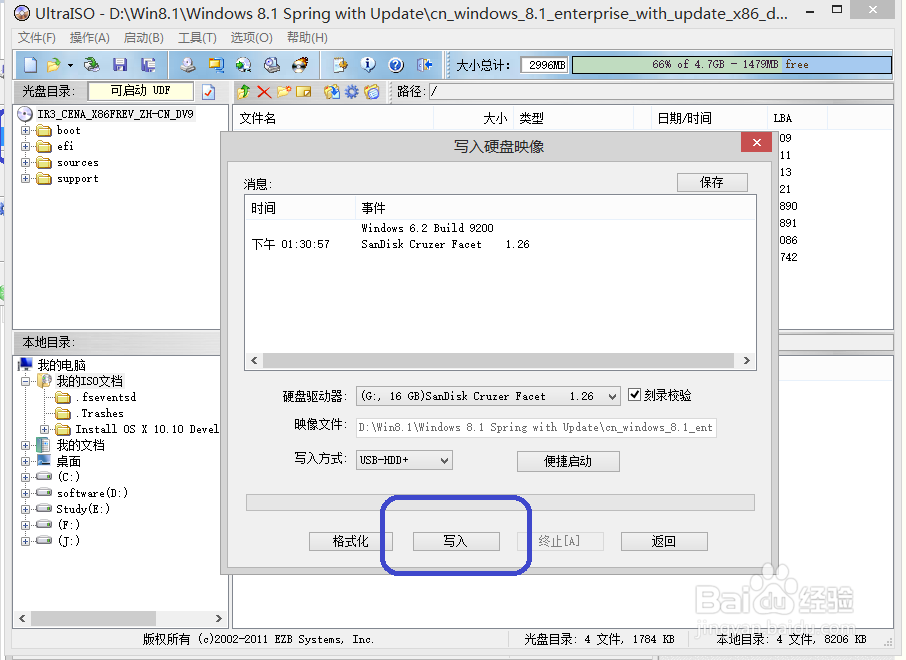Select Study(E:) drive in local tree
906x660 pixels.
[83, 509]
